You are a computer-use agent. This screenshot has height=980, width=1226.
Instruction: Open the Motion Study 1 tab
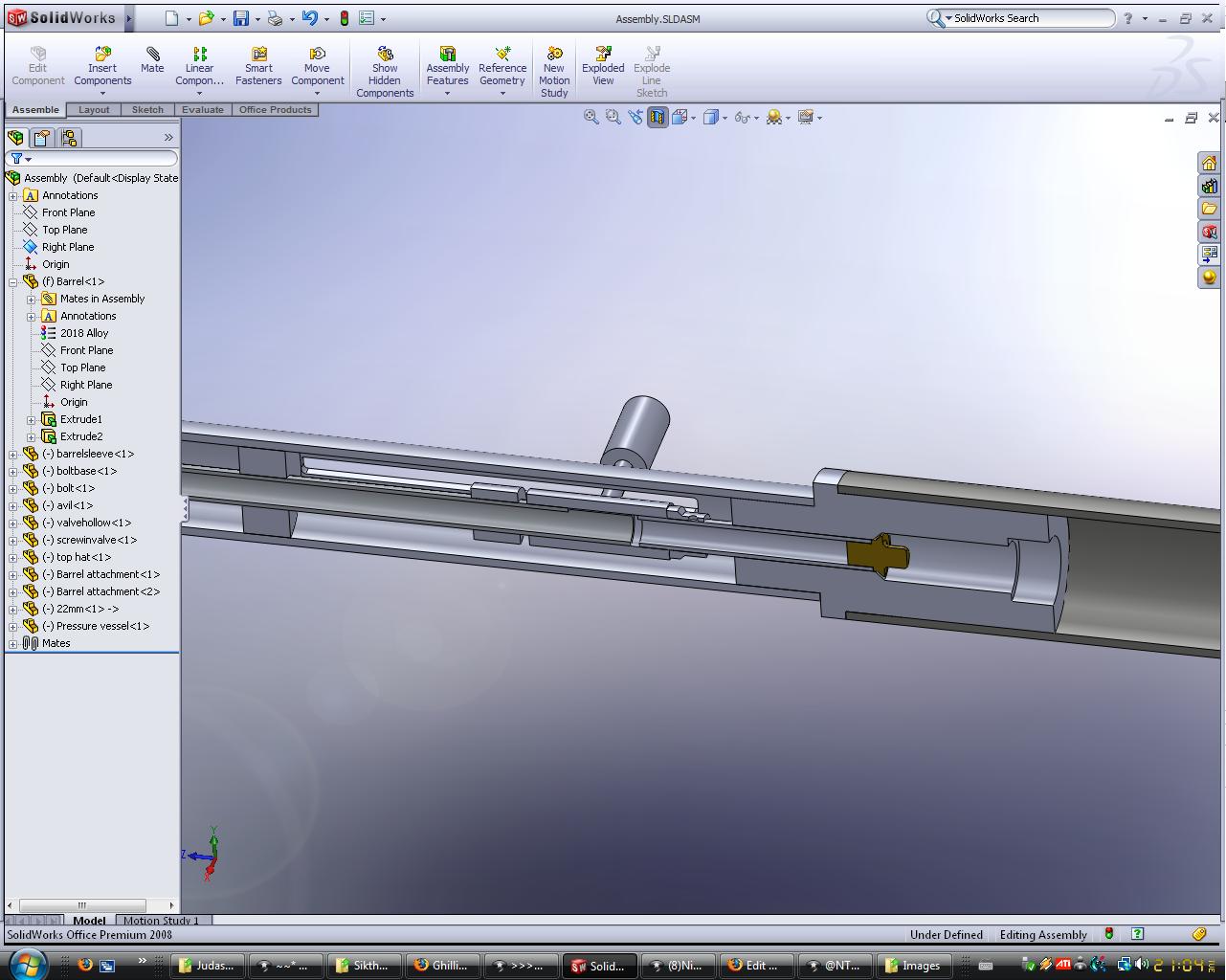(161, 921)
